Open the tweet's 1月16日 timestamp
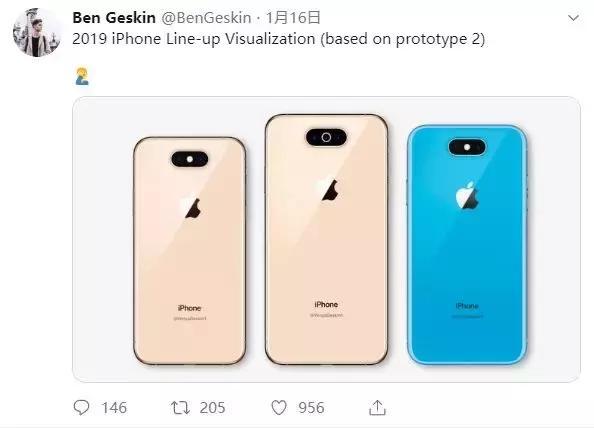 click(x=293, y=18)
